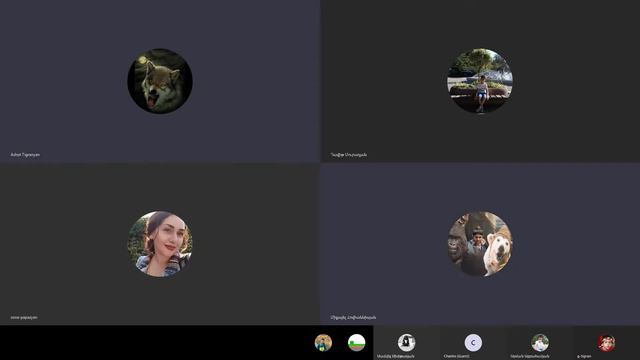Select the red-toned avatar at the strip's end

tap(607, 342)
